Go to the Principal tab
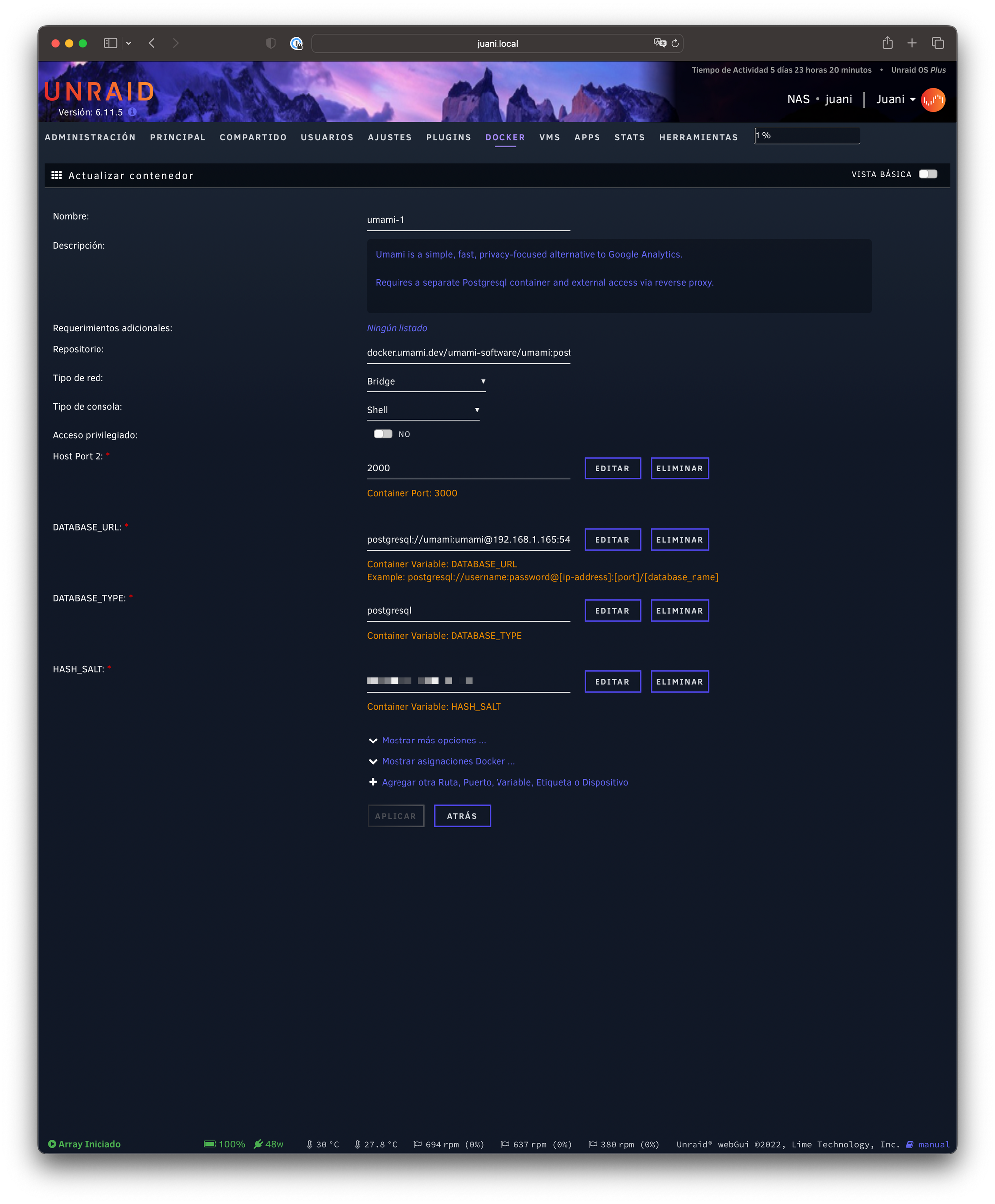 click(x=178, y=137)
